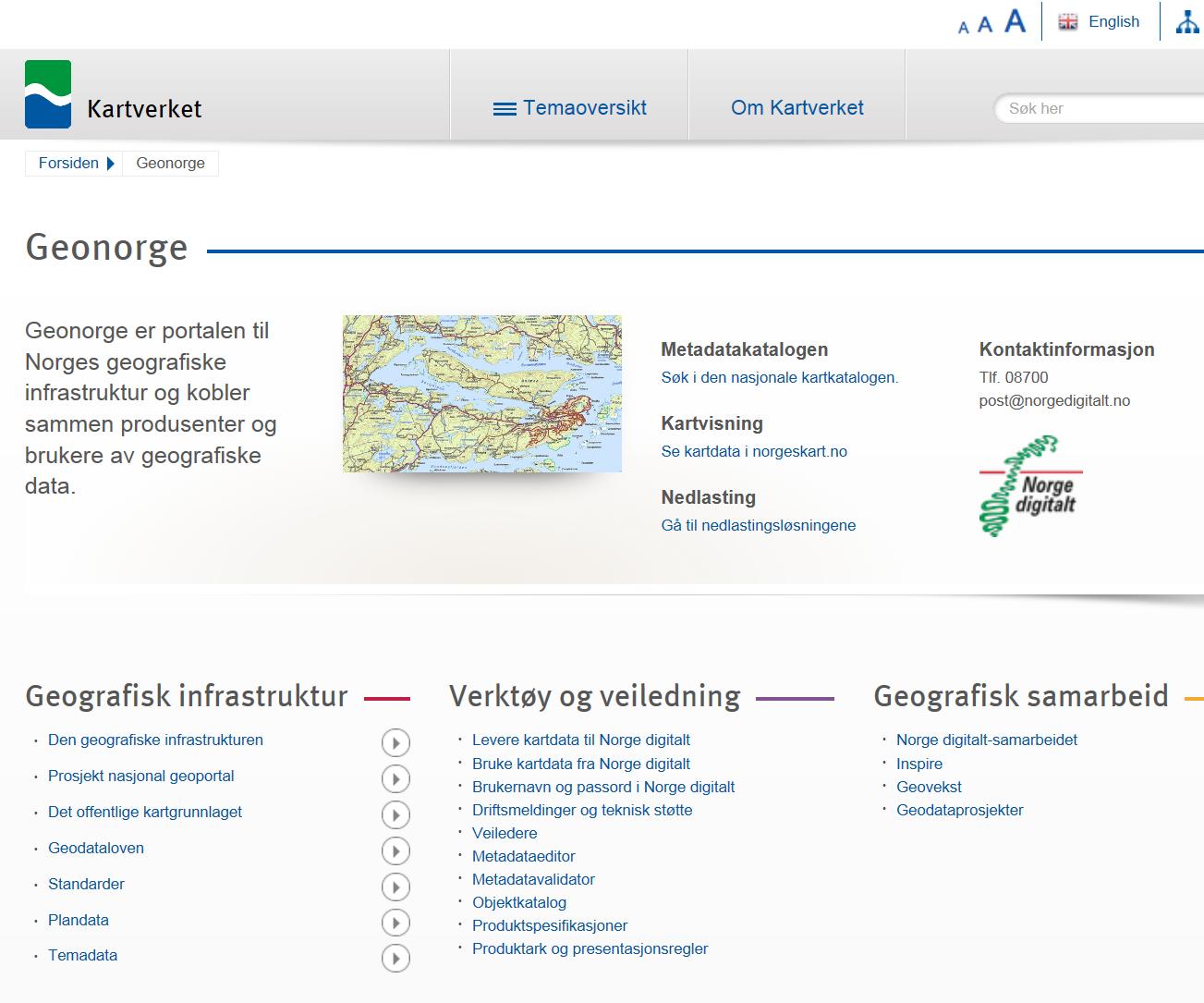Image resolution: width=1204 pixels, height=1003 pixels.
Task: Click the map thumbnail image
Action: [482, 394]
